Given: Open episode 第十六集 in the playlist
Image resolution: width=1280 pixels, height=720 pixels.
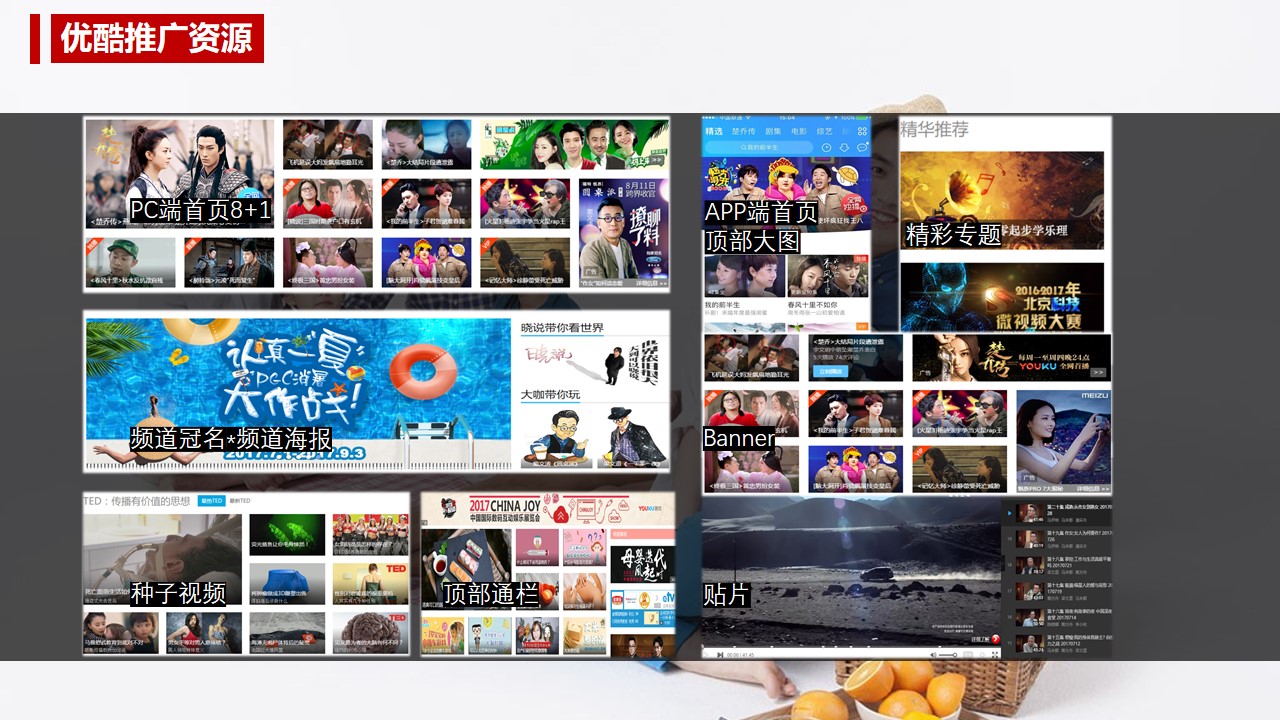Looking at the screenshot, I should [1057, 618].
